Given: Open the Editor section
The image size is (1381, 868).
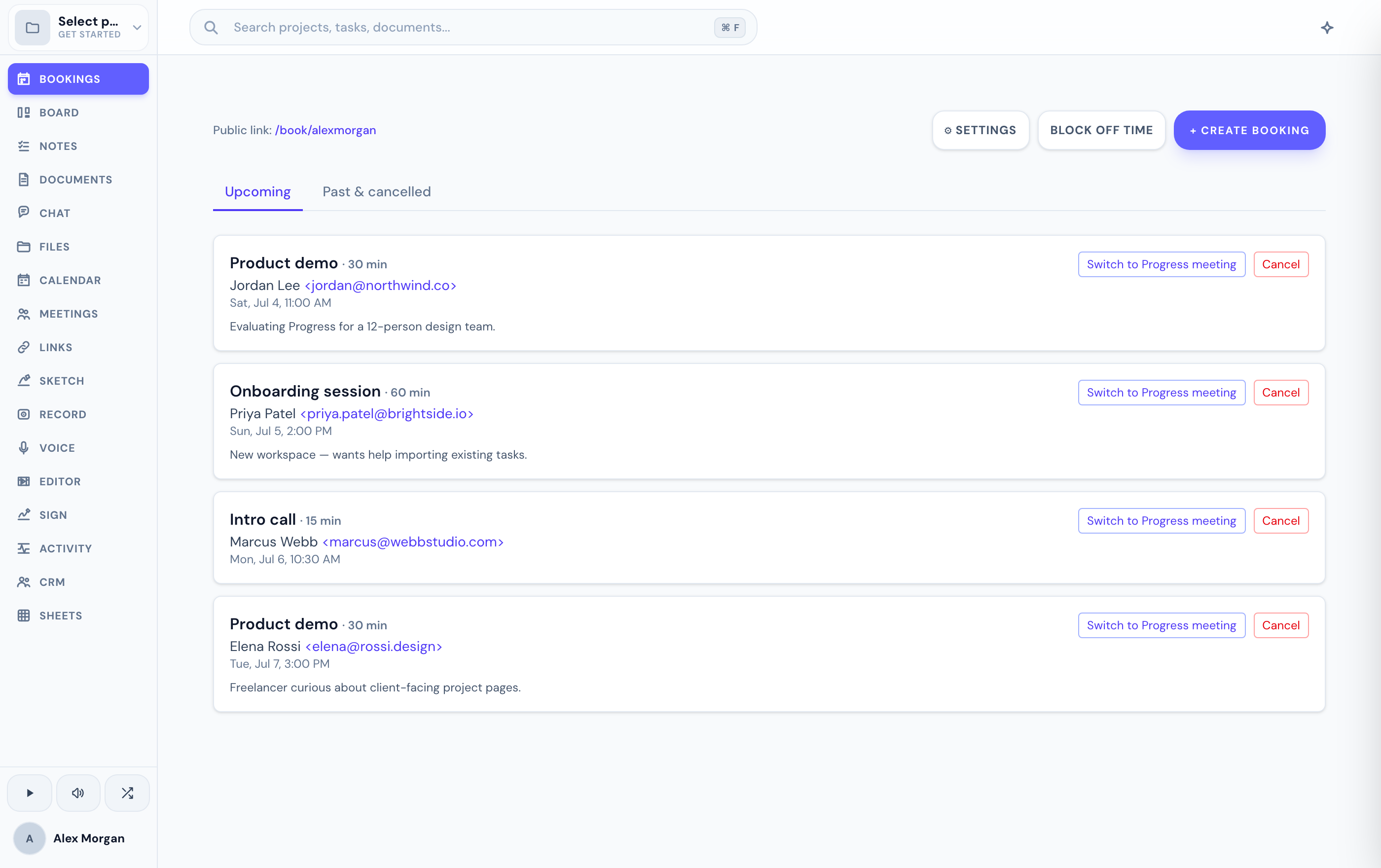Looking at the screenshot, I should point(78,481).
